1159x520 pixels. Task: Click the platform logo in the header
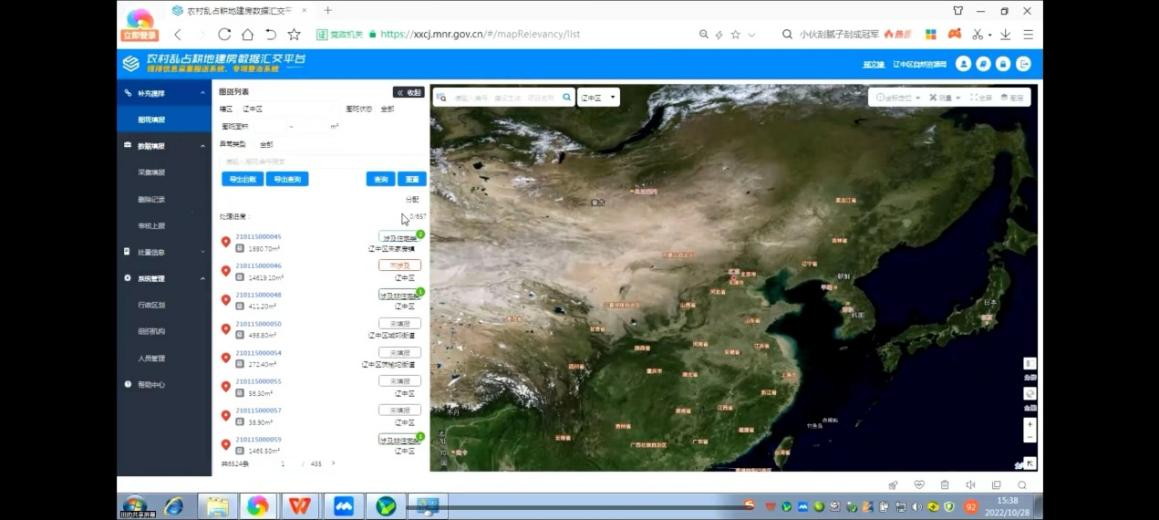[x=131, y=64]
